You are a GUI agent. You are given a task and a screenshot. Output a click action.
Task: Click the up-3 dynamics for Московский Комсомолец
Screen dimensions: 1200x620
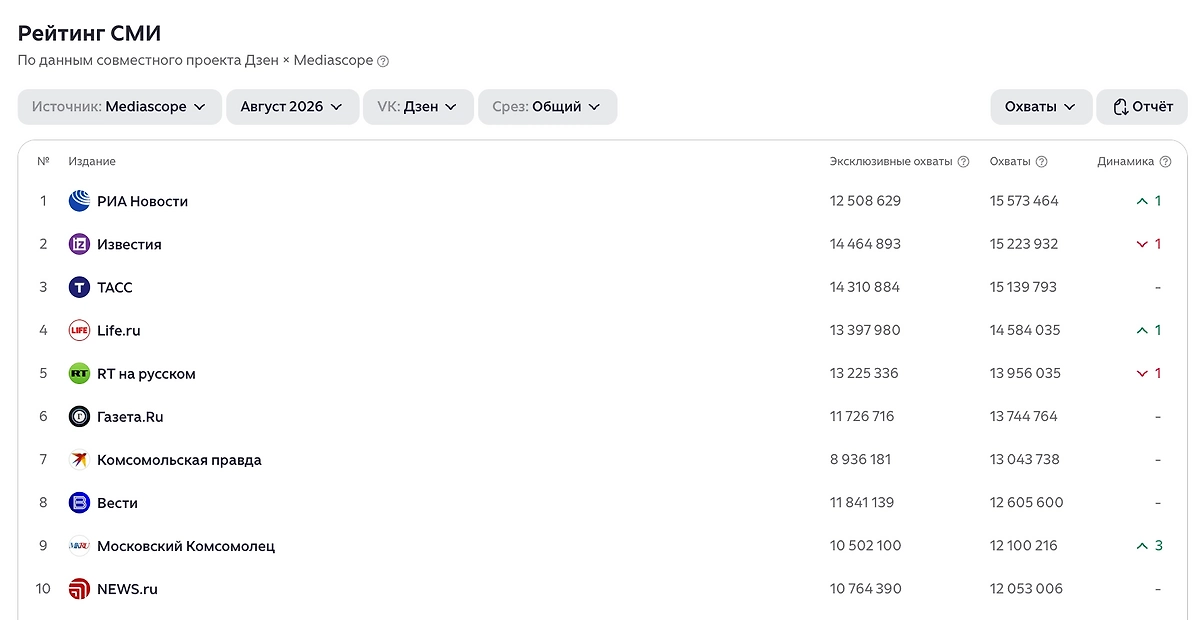pos(1149,546)
